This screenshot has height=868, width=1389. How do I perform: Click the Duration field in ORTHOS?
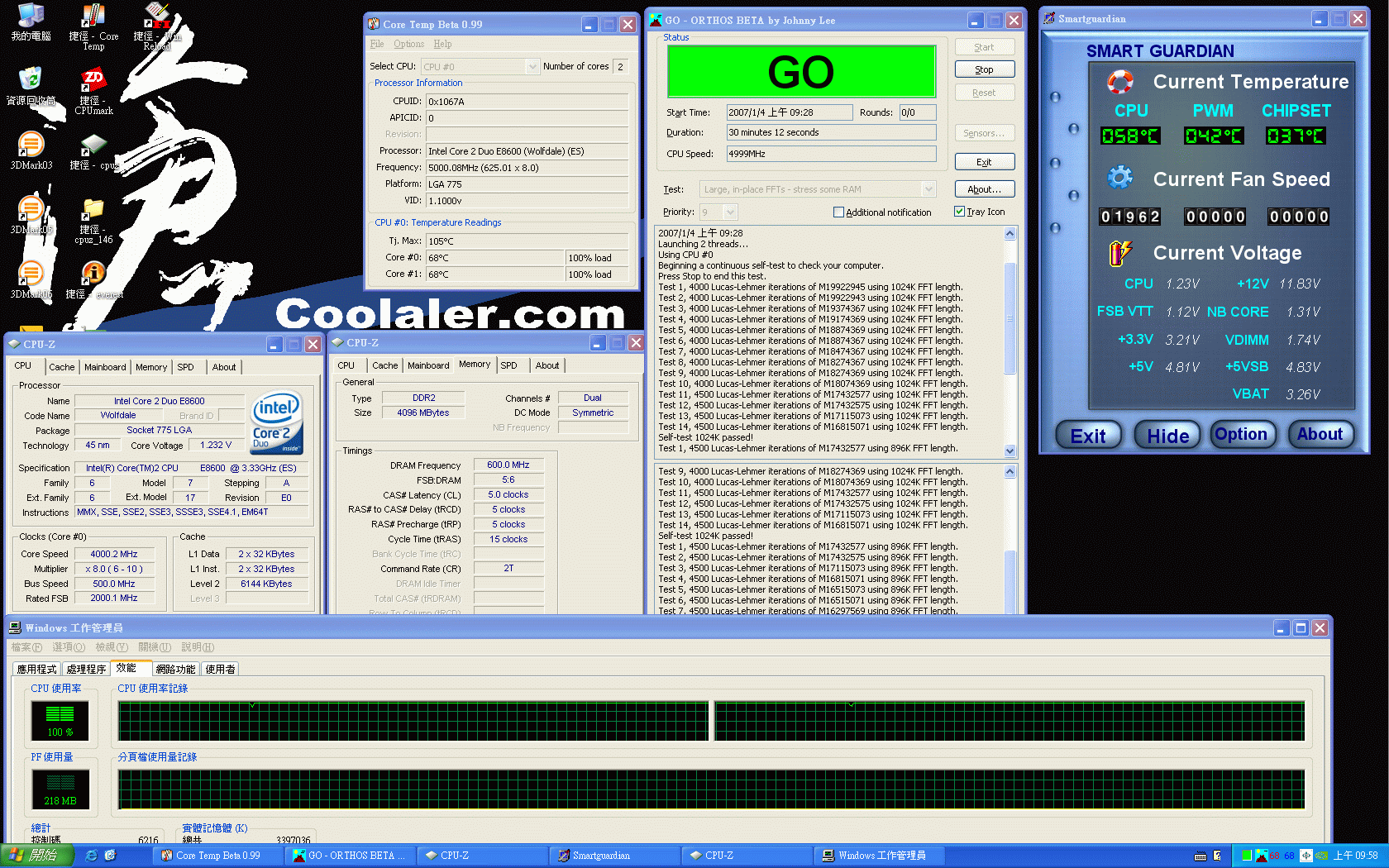831,132
